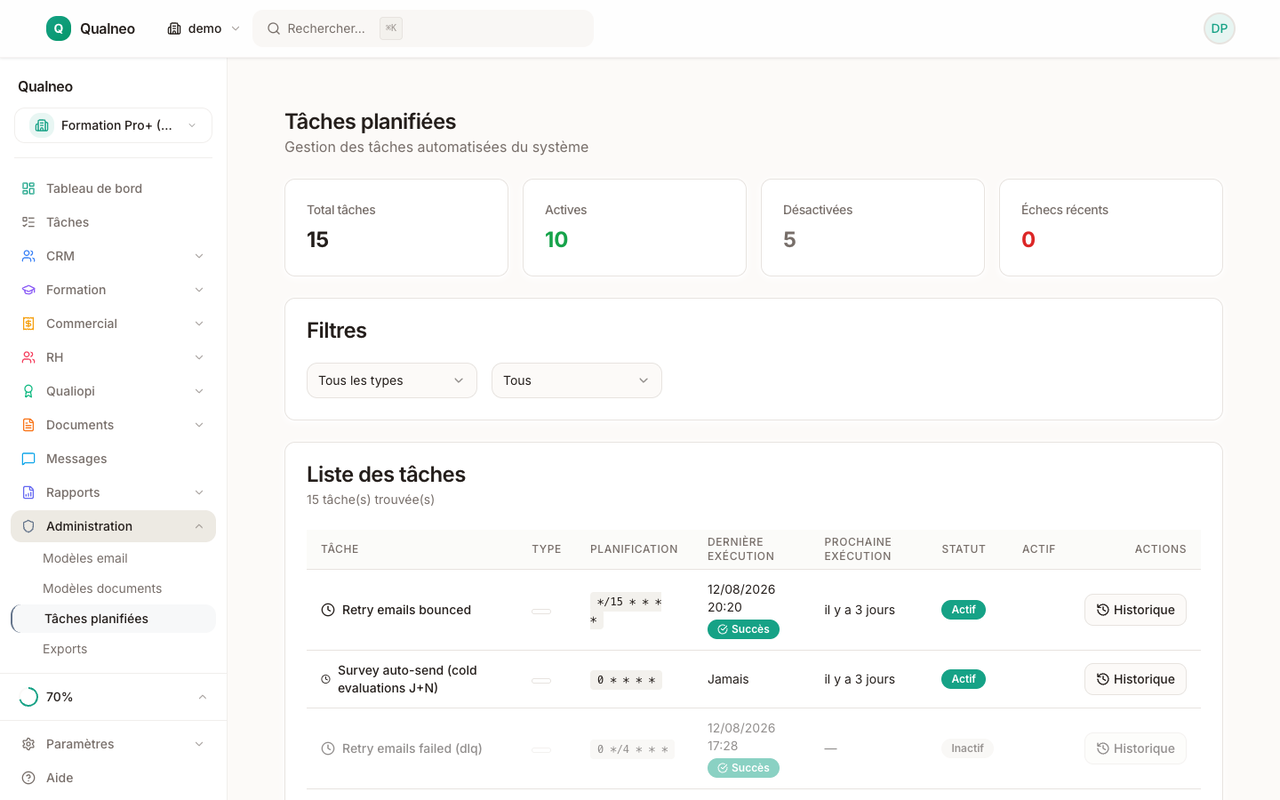Click the clock icon beside Survey auto-send
This screenshot has width=1280, height=800.
[326, 680]
